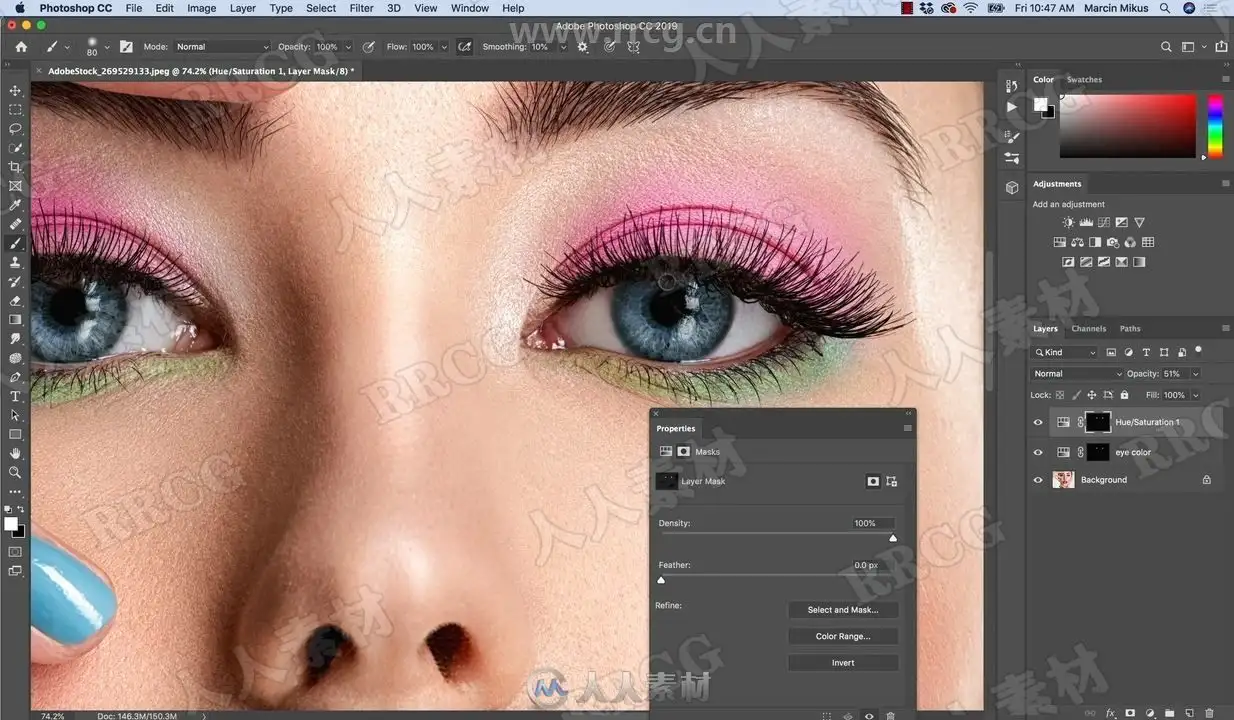This screenshot has height=720, width=1234.
Task: Select the Gradient tool
Action: 15,319
